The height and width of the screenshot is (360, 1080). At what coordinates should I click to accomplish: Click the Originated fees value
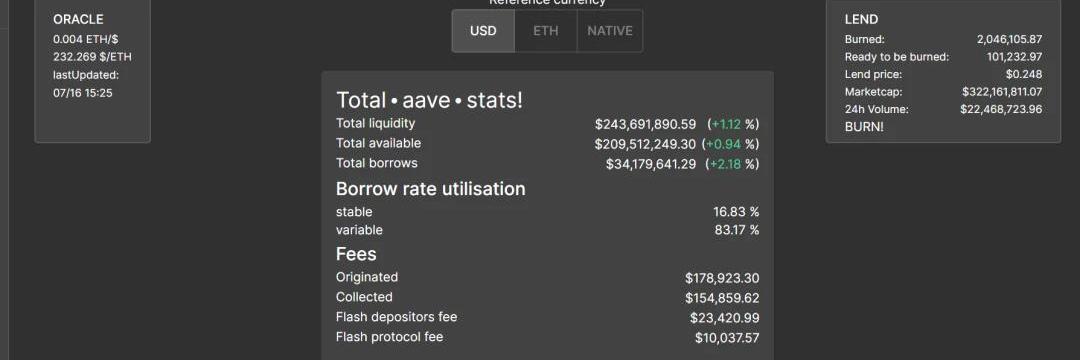[x=722, y=278]
